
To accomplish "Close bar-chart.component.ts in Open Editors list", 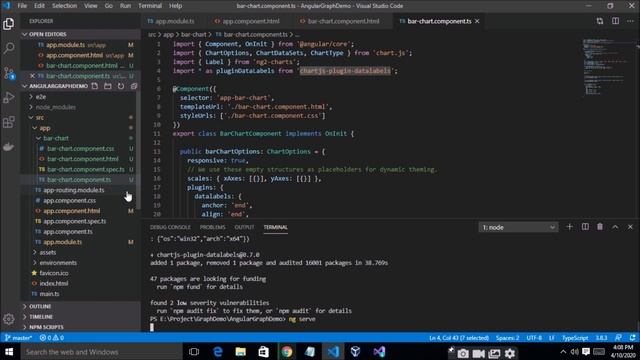I will tap(32, 76).
